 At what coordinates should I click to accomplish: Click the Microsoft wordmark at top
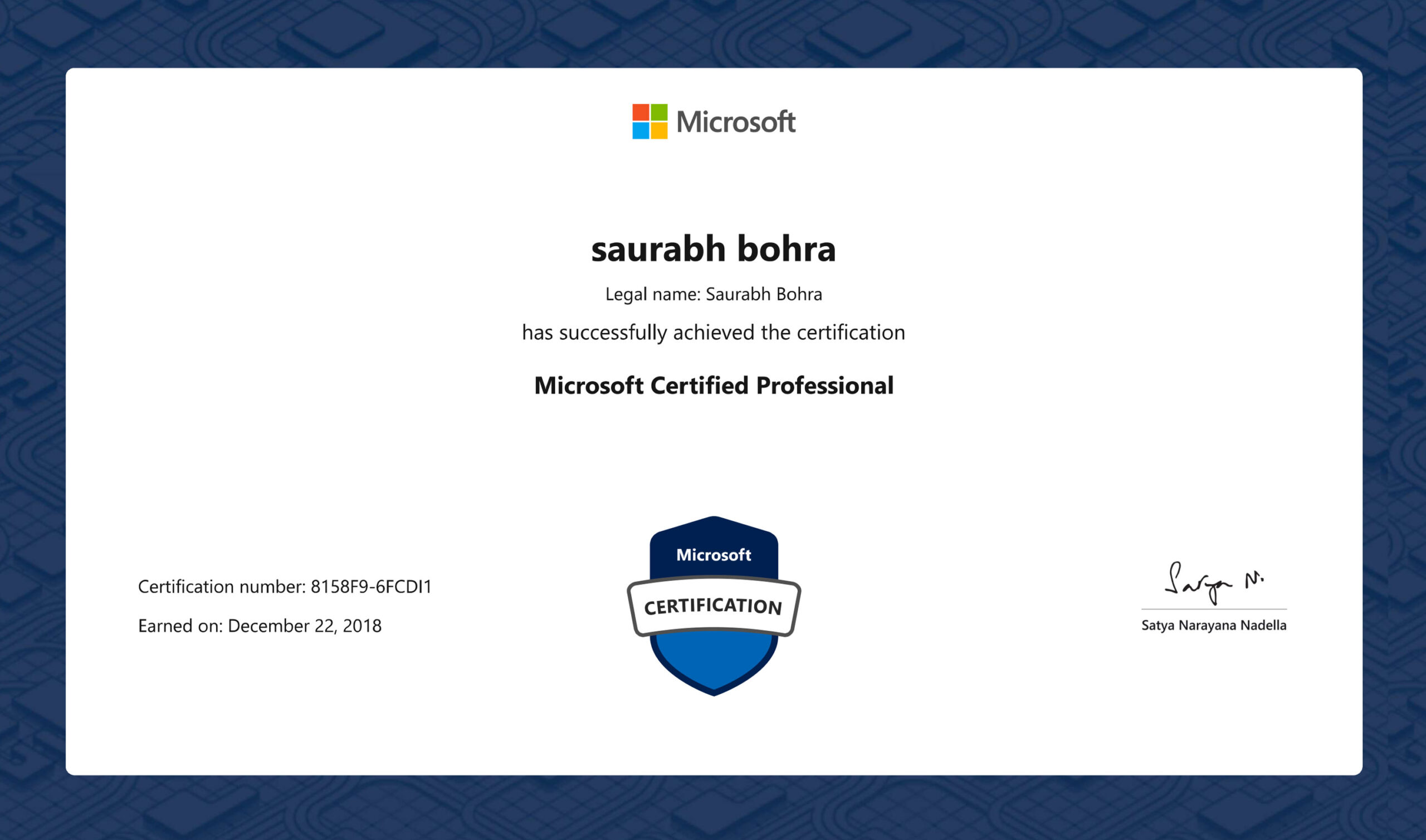point(736,121)
